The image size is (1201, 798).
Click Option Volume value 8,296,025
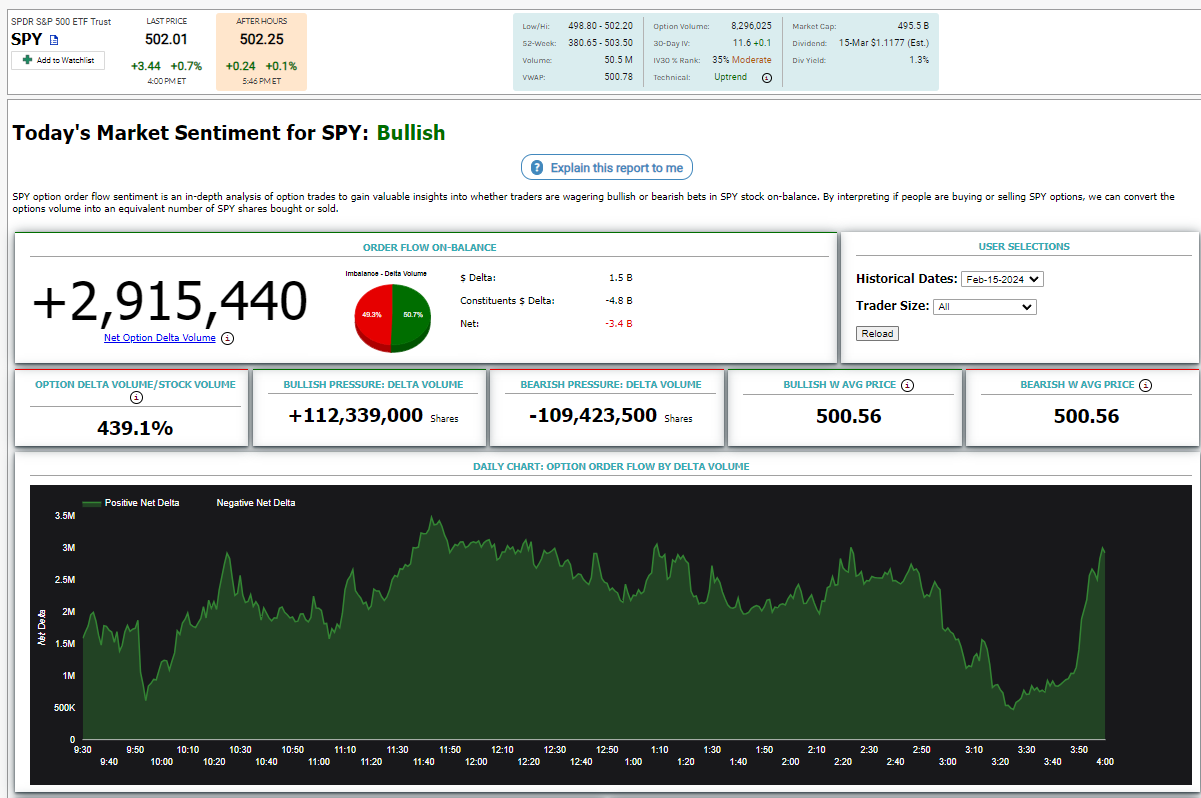[750, 25]
